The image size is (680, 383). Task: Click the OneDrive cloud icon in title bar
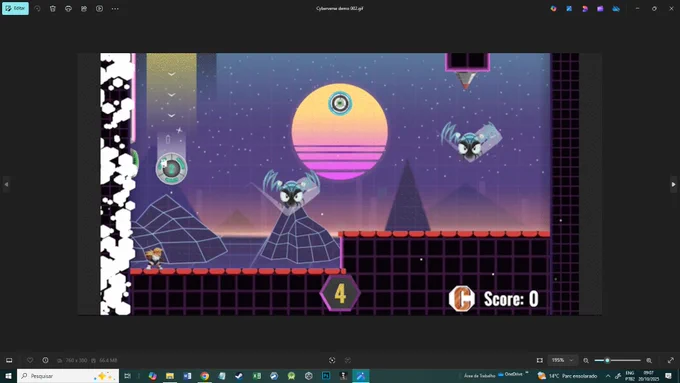616,8
